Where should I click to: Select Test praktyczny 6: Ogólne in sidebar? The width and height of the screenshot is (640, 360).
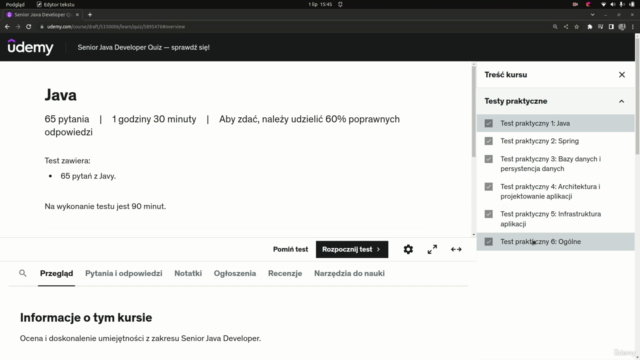pyautogui.click(x=556, y=242)
